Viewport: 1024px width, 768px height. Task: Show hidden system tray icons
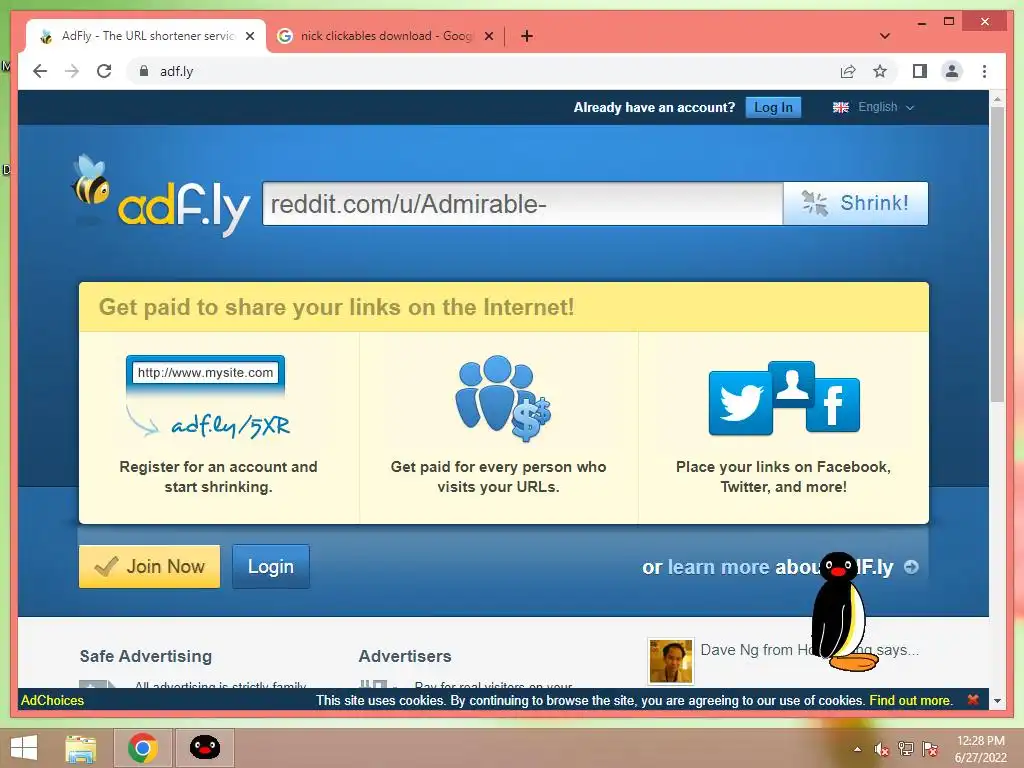[x=857, y=749]
